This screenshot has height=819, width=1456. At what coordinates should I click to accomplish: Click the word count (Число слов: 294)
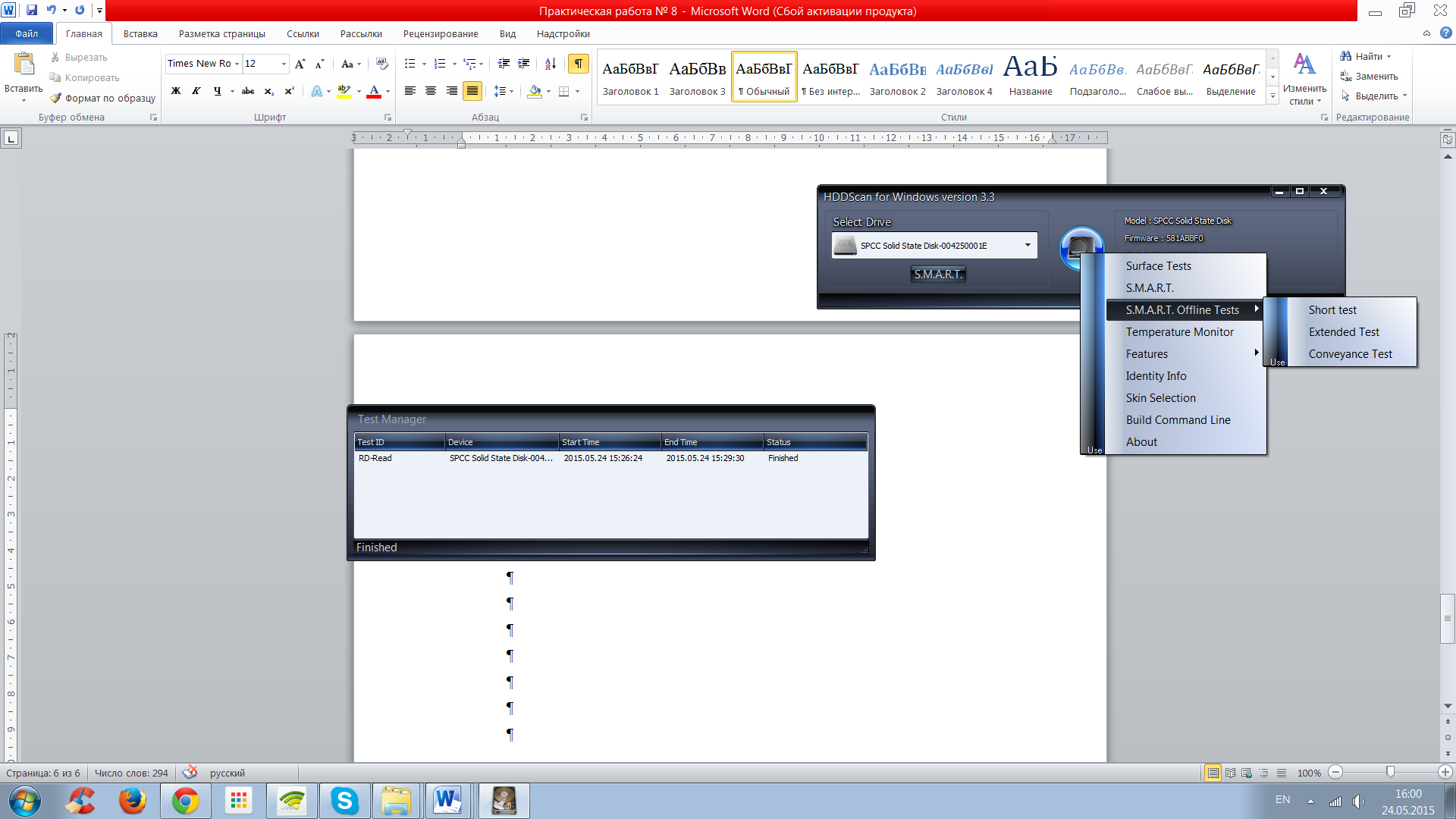(x=131, y=773)
